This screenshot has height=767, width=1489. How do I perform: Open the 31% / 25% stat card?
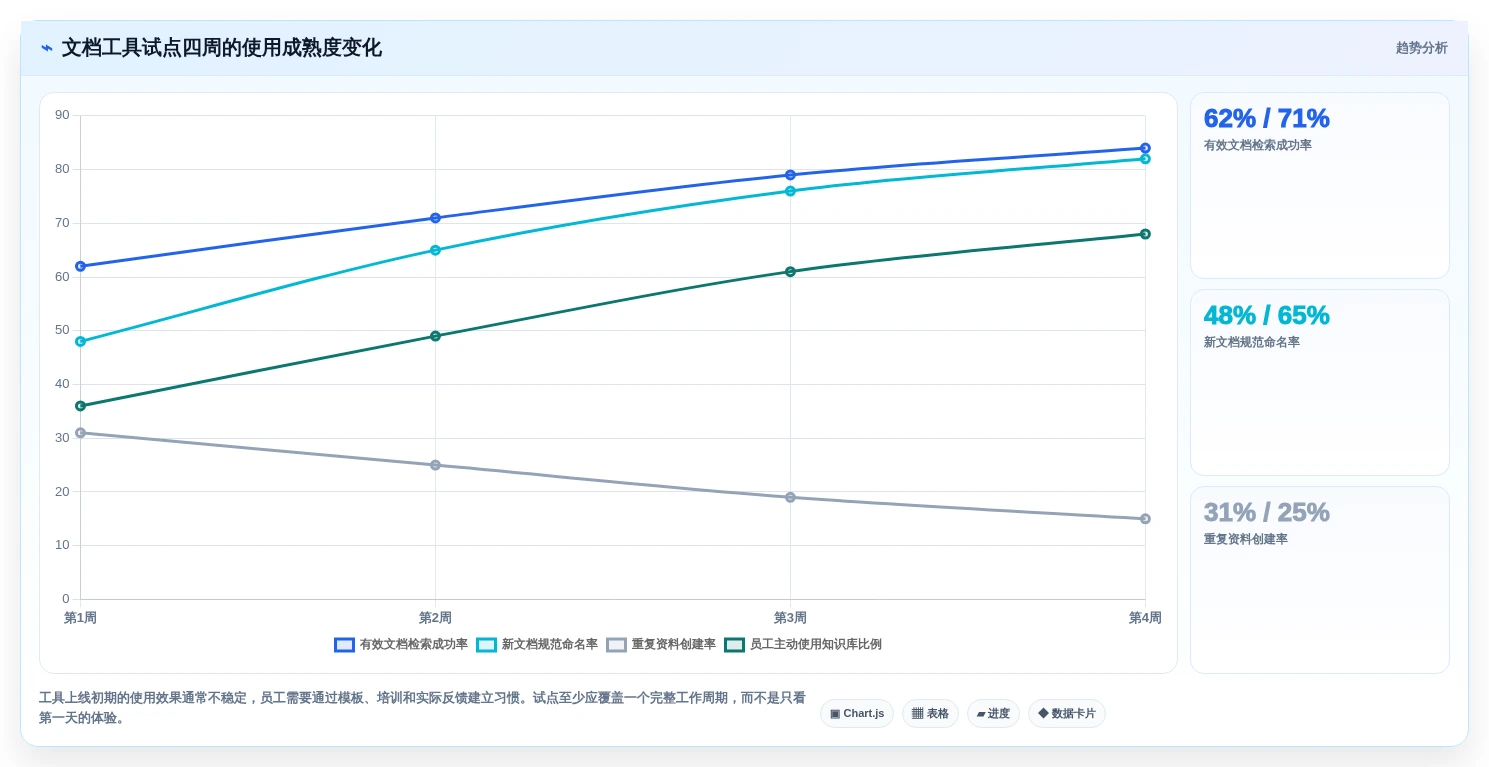point(1319,580)
